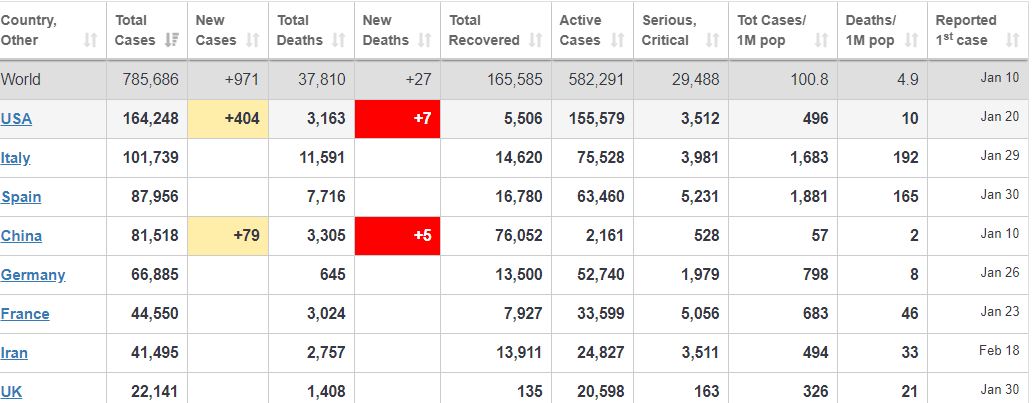Sort by New Deaths arrow icon
This screenshot has height=403, width=1032.
[x=425, y=41]
